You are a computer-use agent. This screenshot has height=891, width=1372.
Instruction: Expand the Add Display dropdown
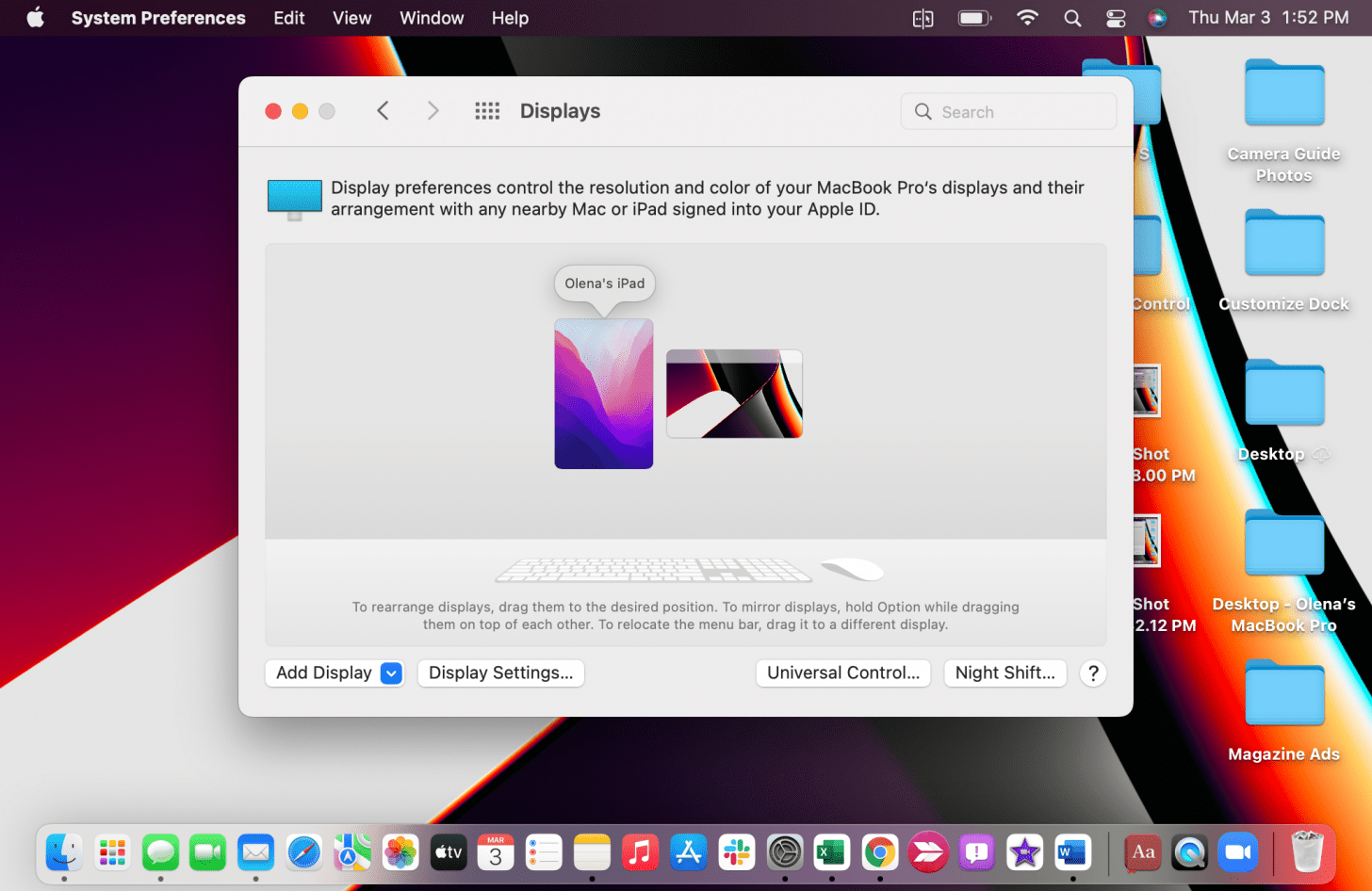tap(391, 673)
